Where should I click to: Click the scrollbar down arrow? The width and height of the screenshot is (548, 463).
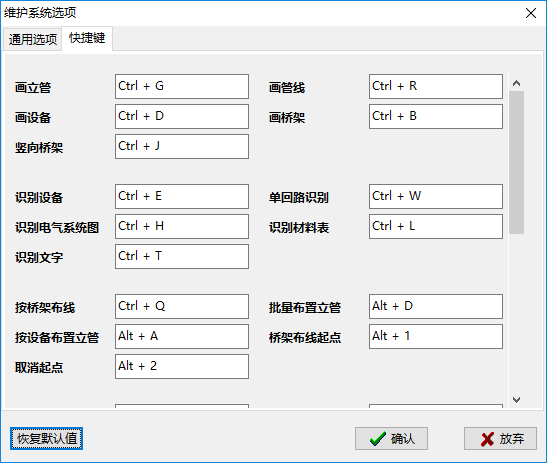517,399
